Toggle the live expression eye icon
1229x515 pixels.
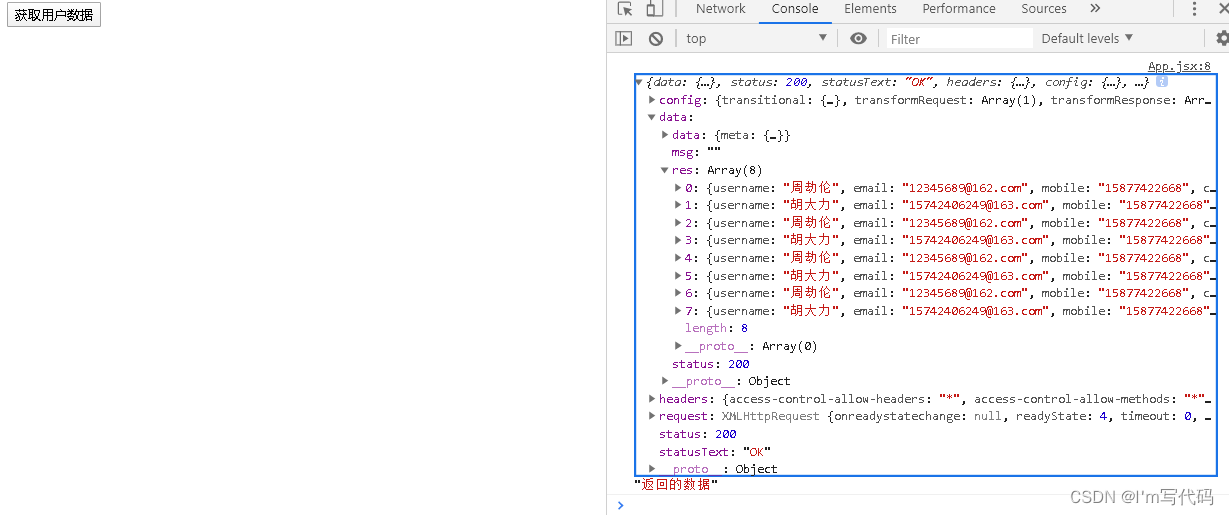(858, 39)
